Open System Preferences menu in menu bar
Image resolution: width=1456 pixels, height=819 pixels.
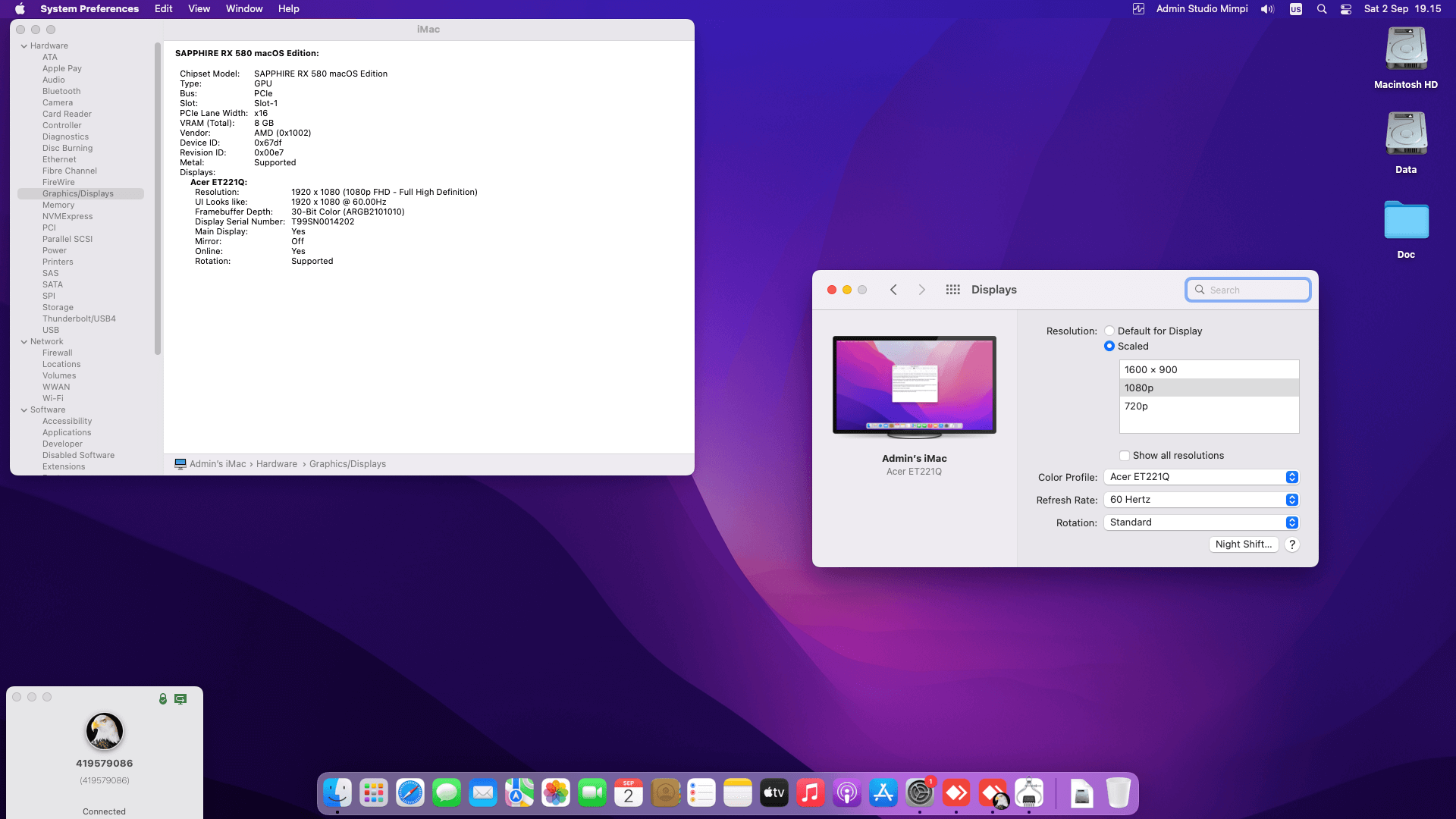point(89,9)
